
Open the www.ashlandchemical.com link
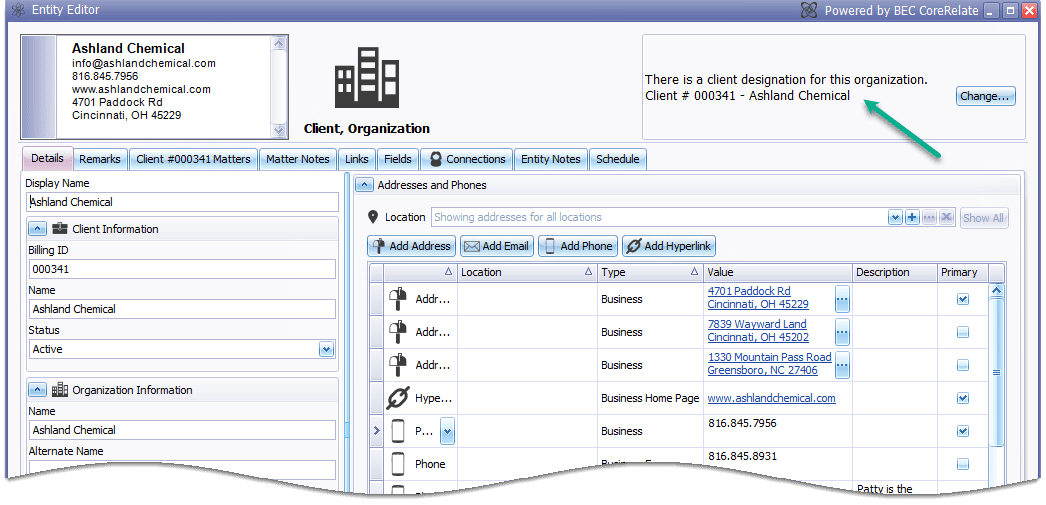(771, 398)
